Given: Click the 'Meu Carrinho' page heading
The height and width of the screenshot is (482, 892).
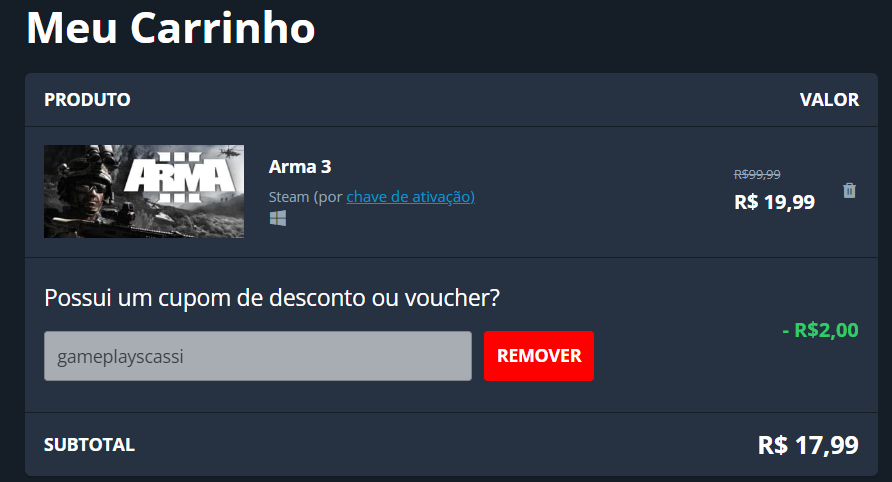Looking at the screenshot, I should point(171,27).
